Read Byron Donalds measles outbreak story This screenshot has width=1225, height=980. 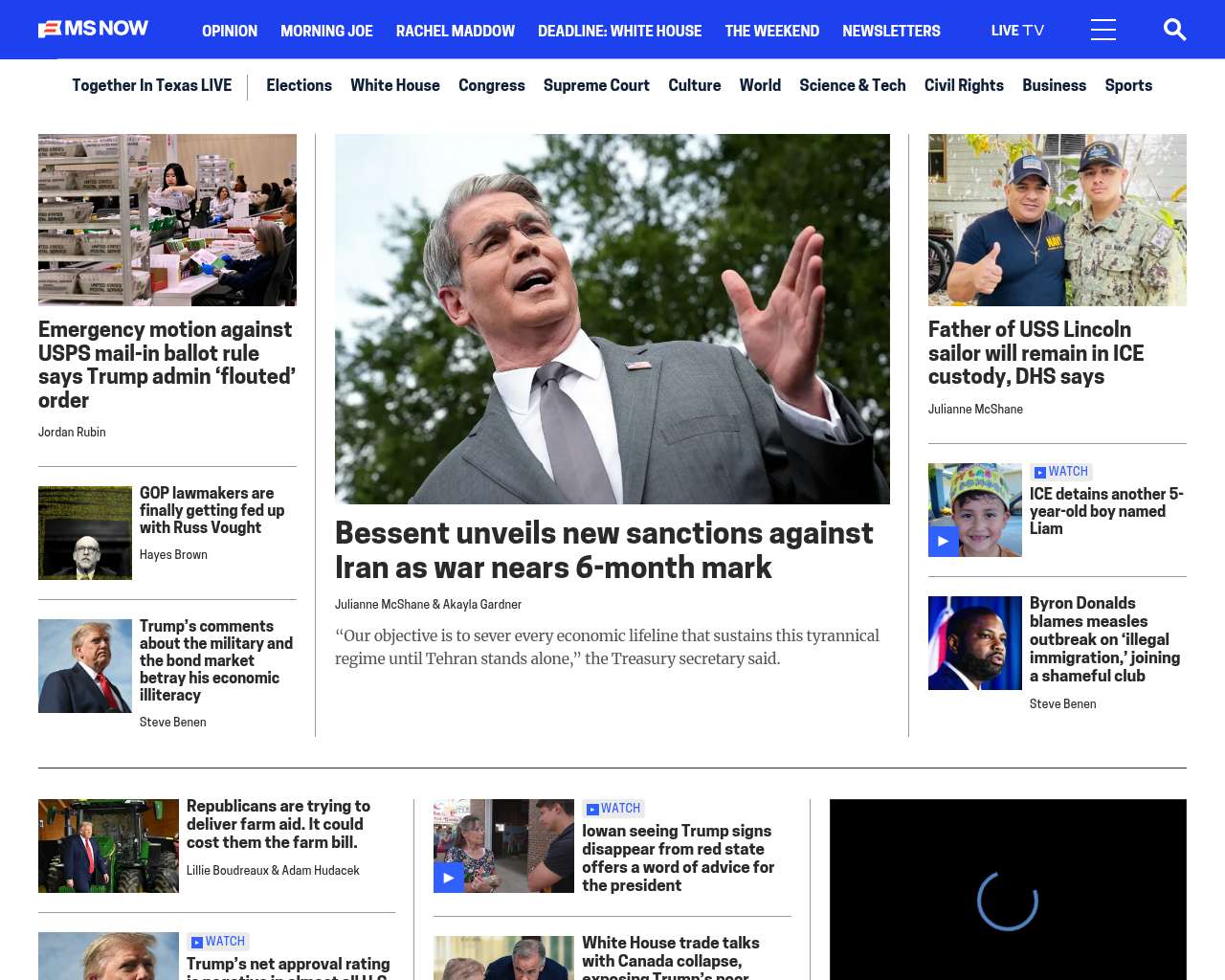[1104, 639]
